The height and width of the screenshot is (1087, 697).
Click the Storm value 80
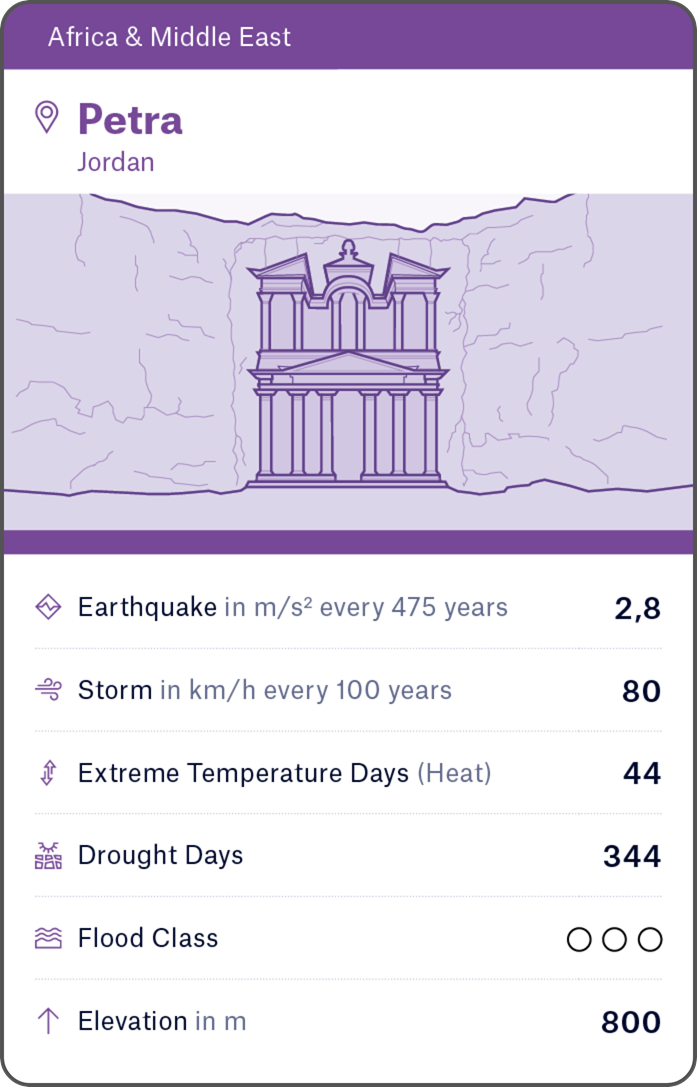[641, 691]
